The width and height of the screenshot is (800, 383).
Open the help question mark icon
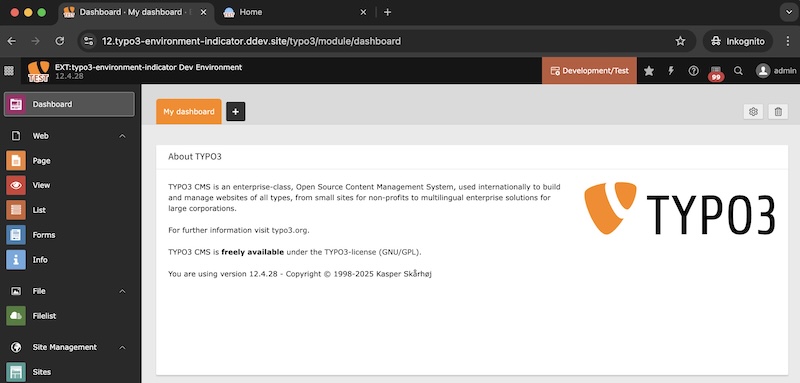click(693, 71)
